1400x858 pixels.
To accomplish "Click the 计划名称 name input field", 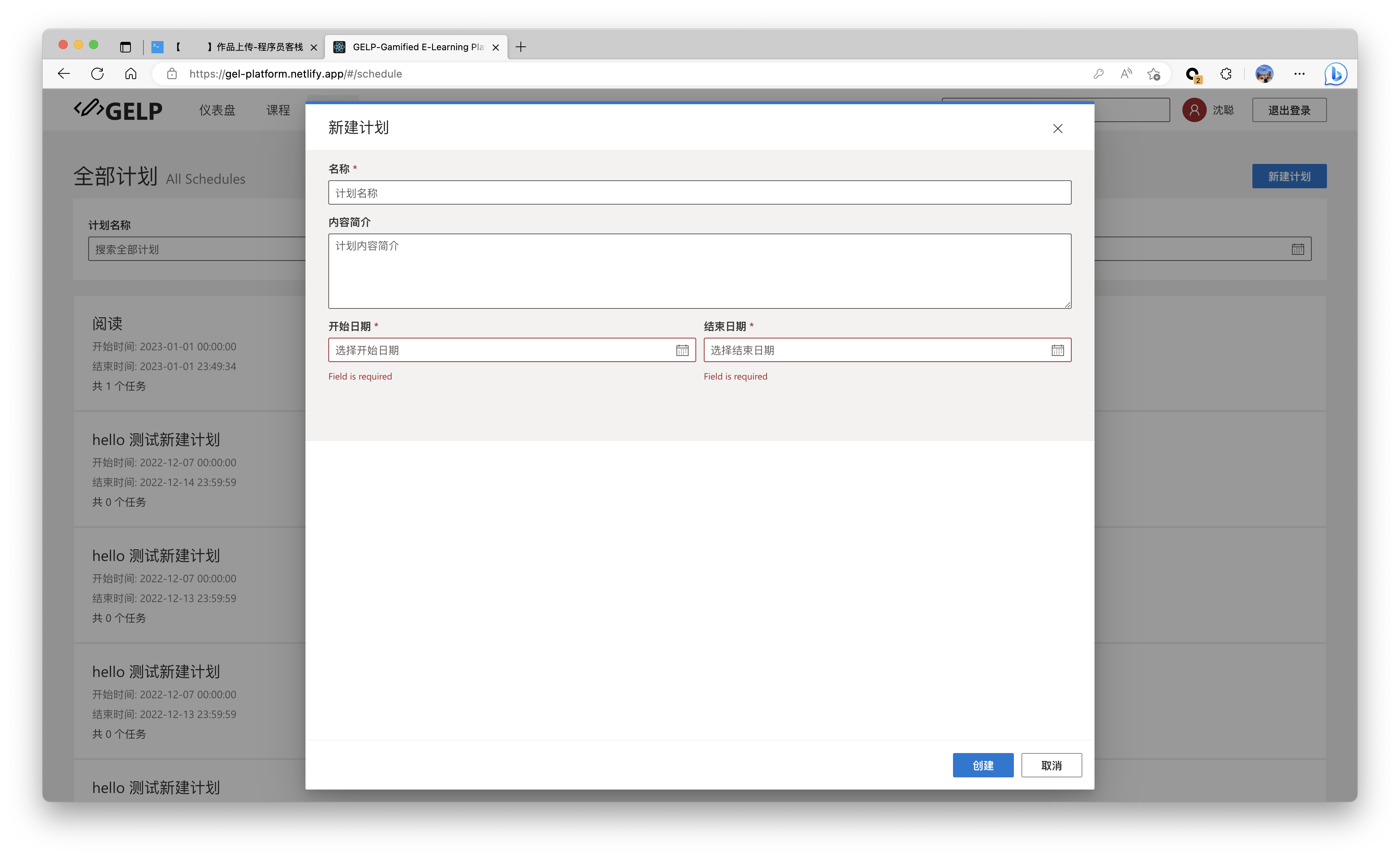I will [700, 192].
